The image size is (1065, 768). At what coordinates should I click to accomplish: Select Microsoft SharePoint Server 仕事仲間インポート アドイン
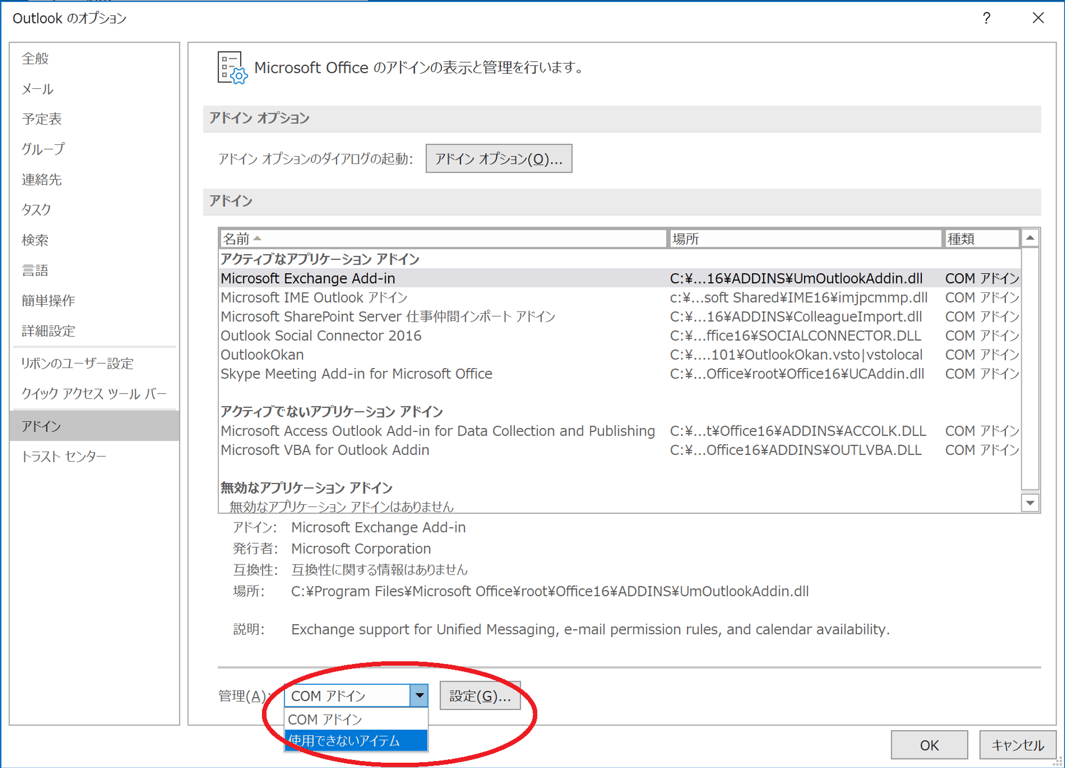coord(619,316)
